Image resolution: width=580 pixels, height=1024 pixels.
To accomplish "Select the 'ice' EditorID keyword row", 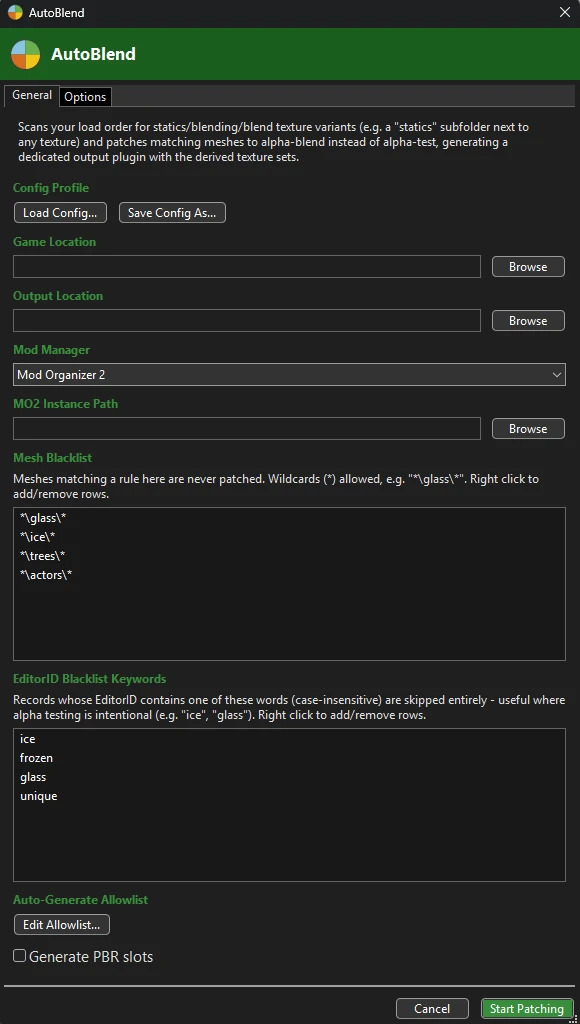I will pos(289,739).
